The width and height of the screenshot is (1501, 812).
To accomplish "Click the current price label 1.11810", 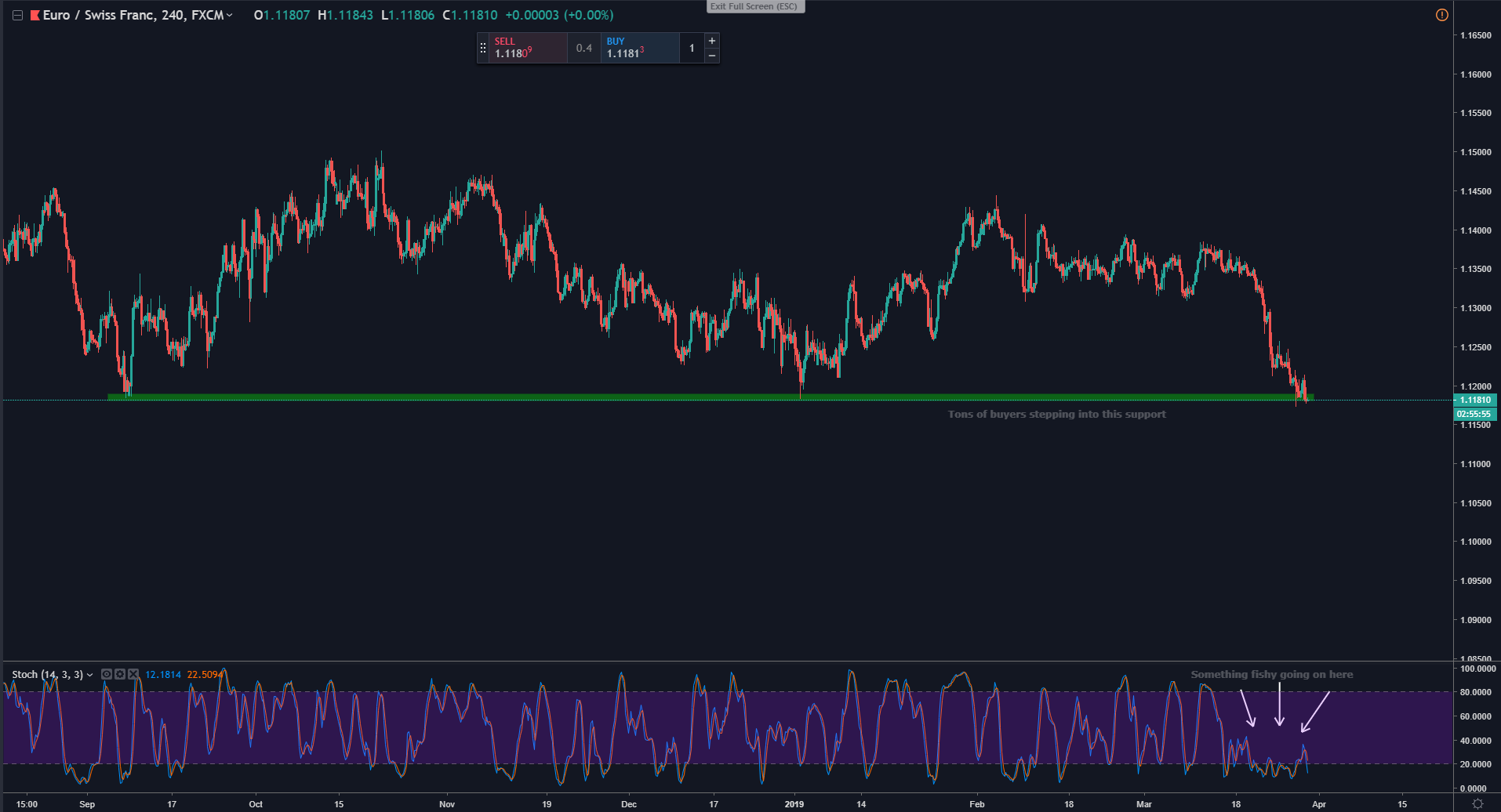I will click(1475, 400).
